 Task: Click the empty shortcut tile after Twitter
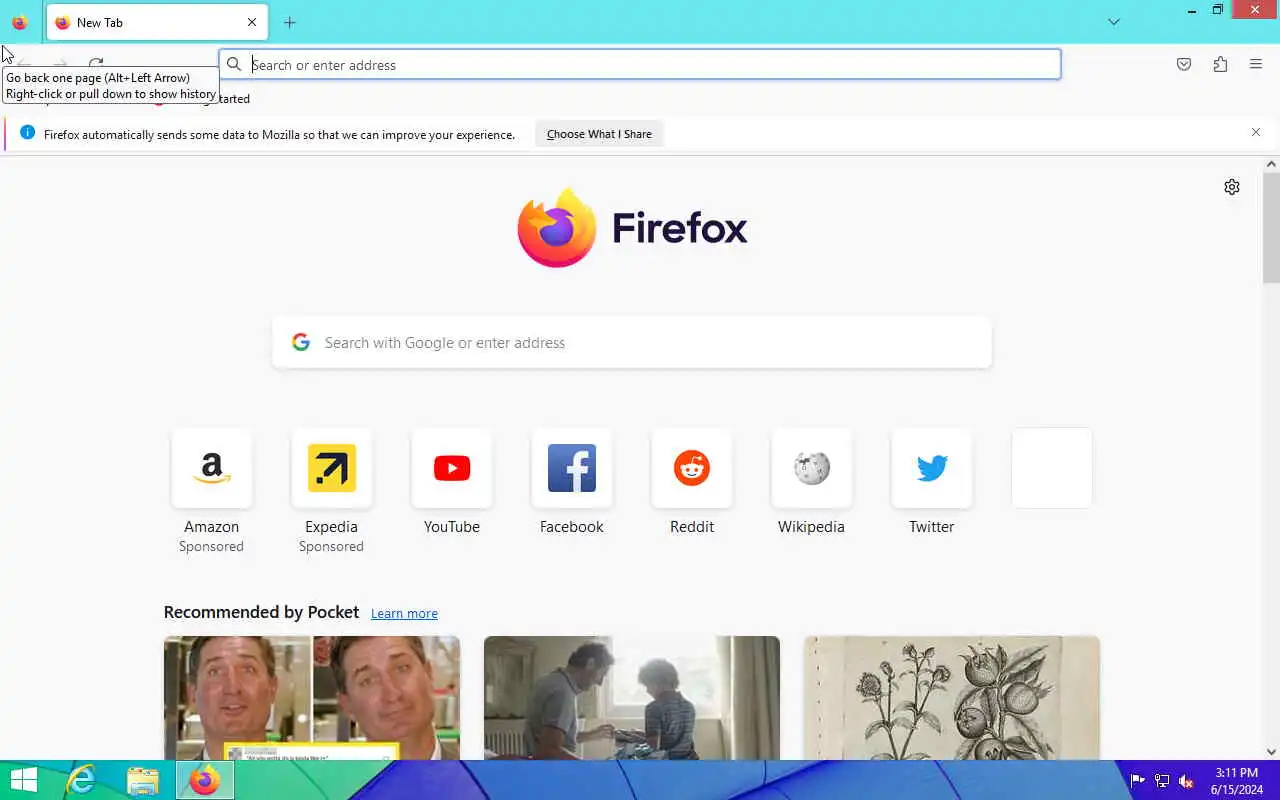pyautogui.click(x=1051, y=468)
